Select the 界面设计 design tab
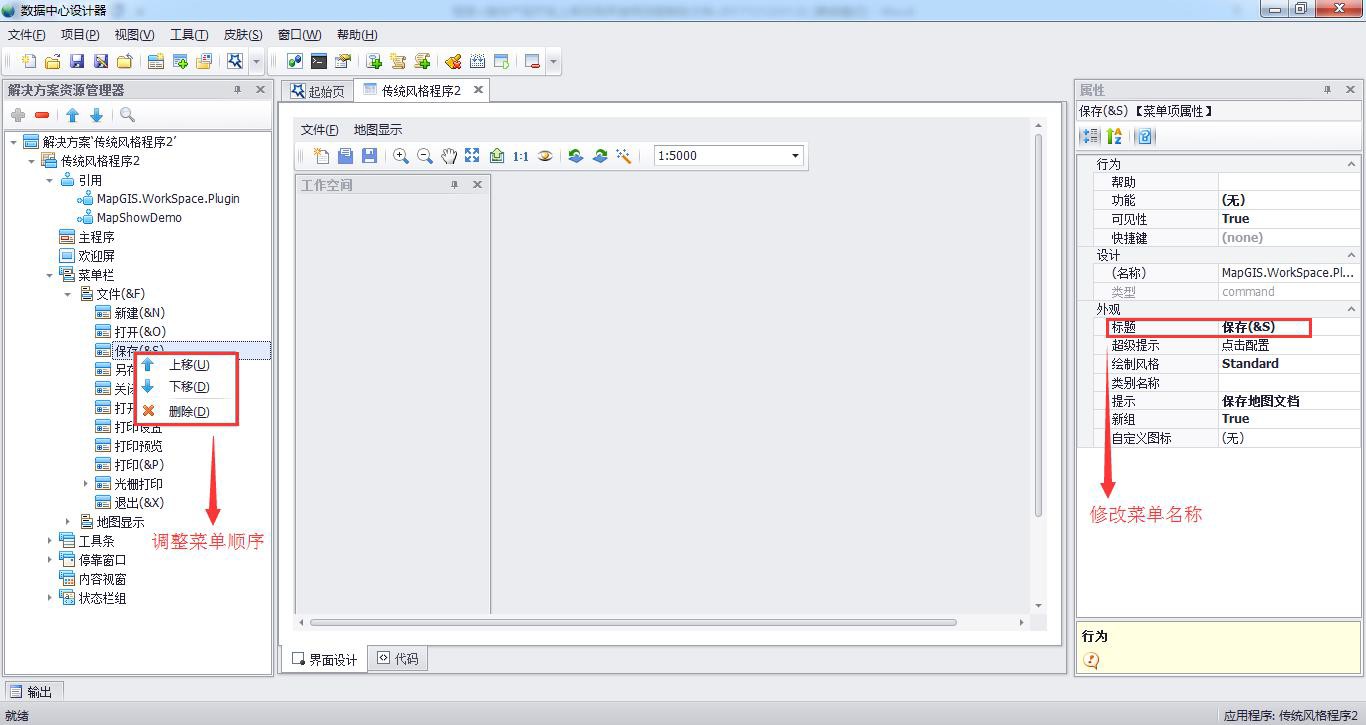This screenshot has width=1366, height=725. point(324,659)
